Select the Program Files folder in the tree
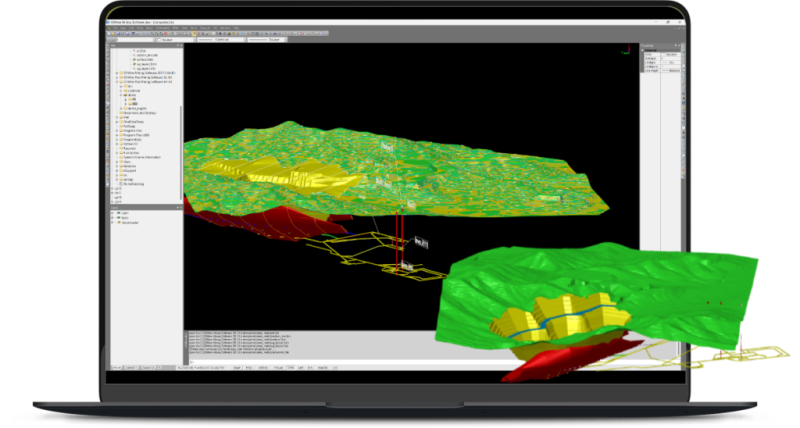The height and width of the screenshot is (428, 800). click(x=135, y=131)
